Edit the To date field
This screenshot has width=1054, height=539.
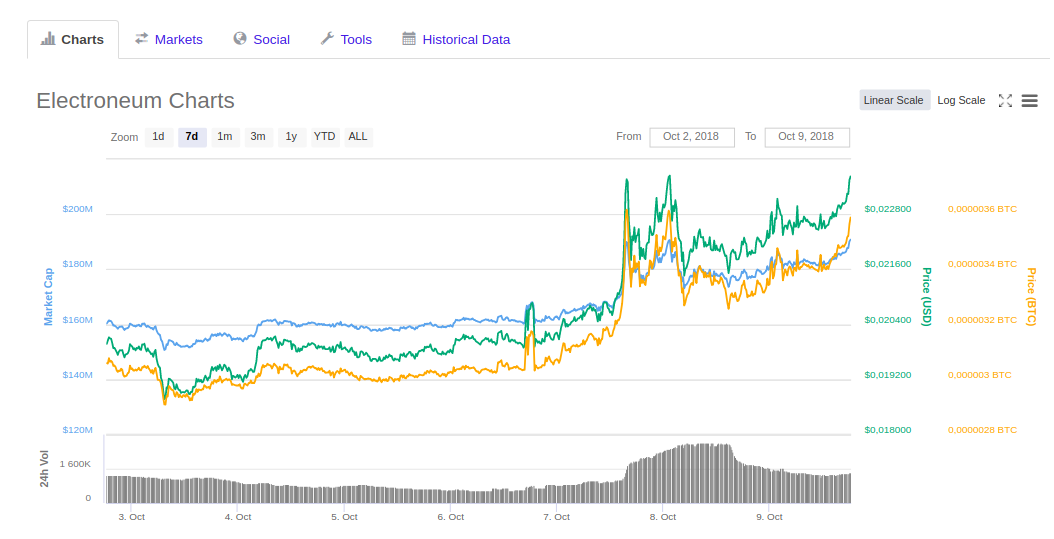coord(806,137)
